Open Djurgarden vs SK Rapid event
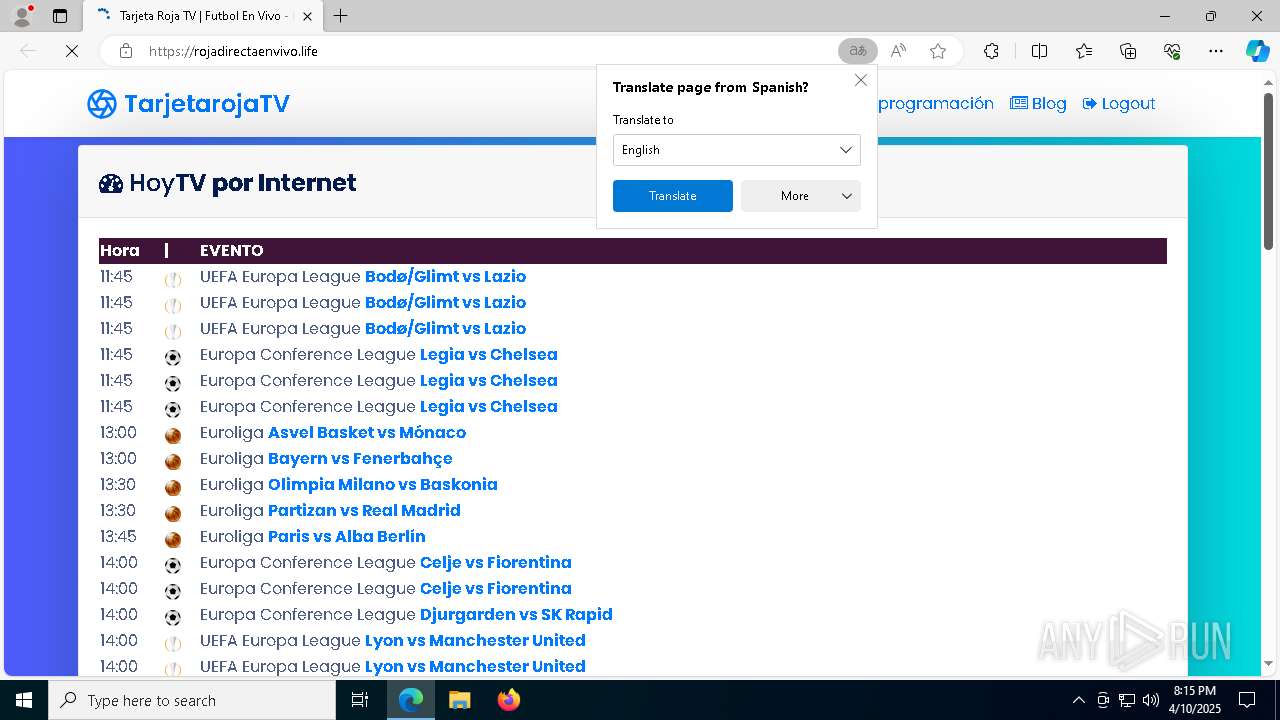The height and width of the screenshot is (720, 1280). pos(516,614)
